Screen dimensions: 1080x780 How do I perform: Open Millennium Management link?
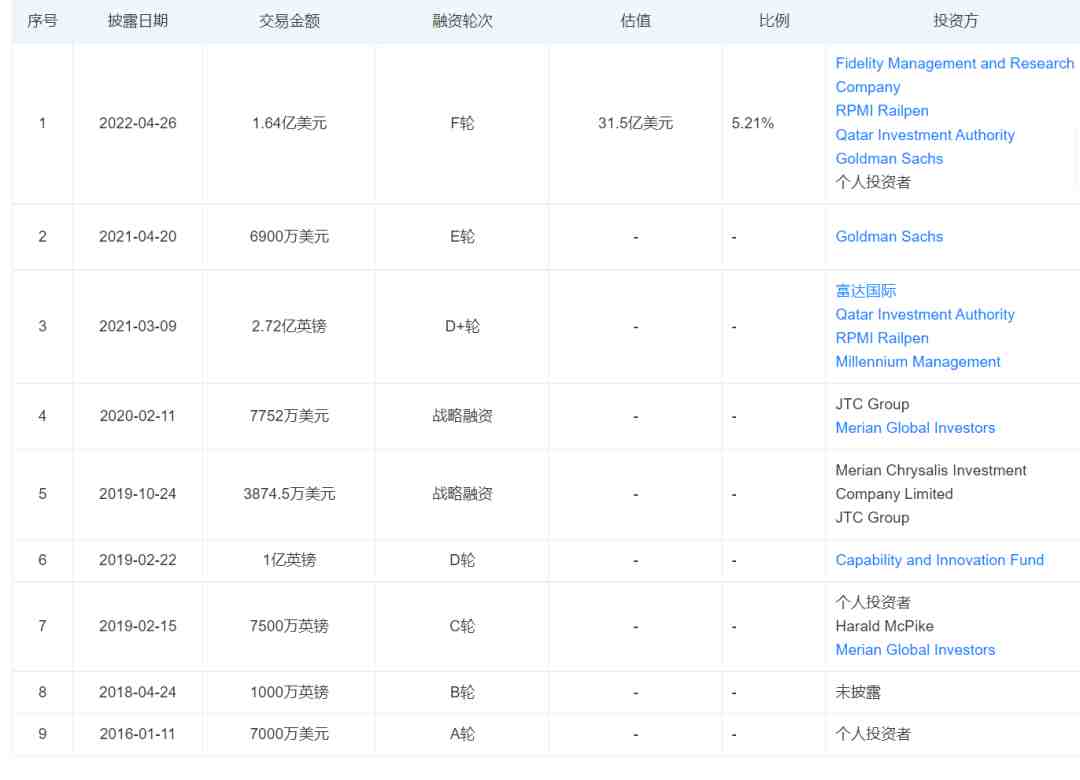coord(917,362)
